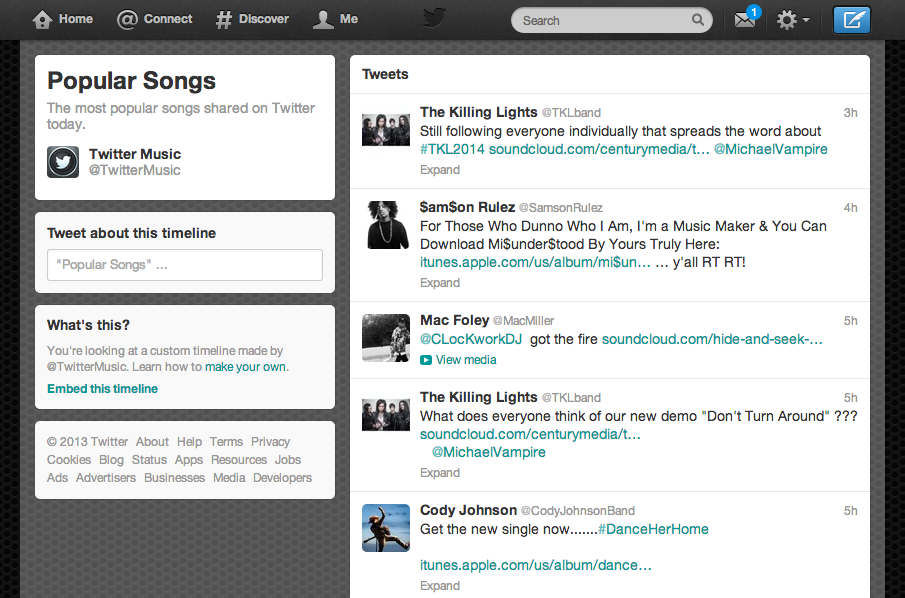
Task: Click the View media play icon
Action: pyautogui.click(x=426, y=360)
